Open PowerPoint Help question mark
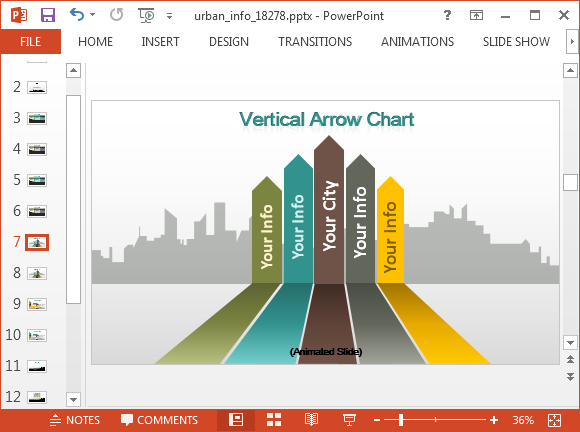Viewport: 580px width, 432px height. click(447, 15)
